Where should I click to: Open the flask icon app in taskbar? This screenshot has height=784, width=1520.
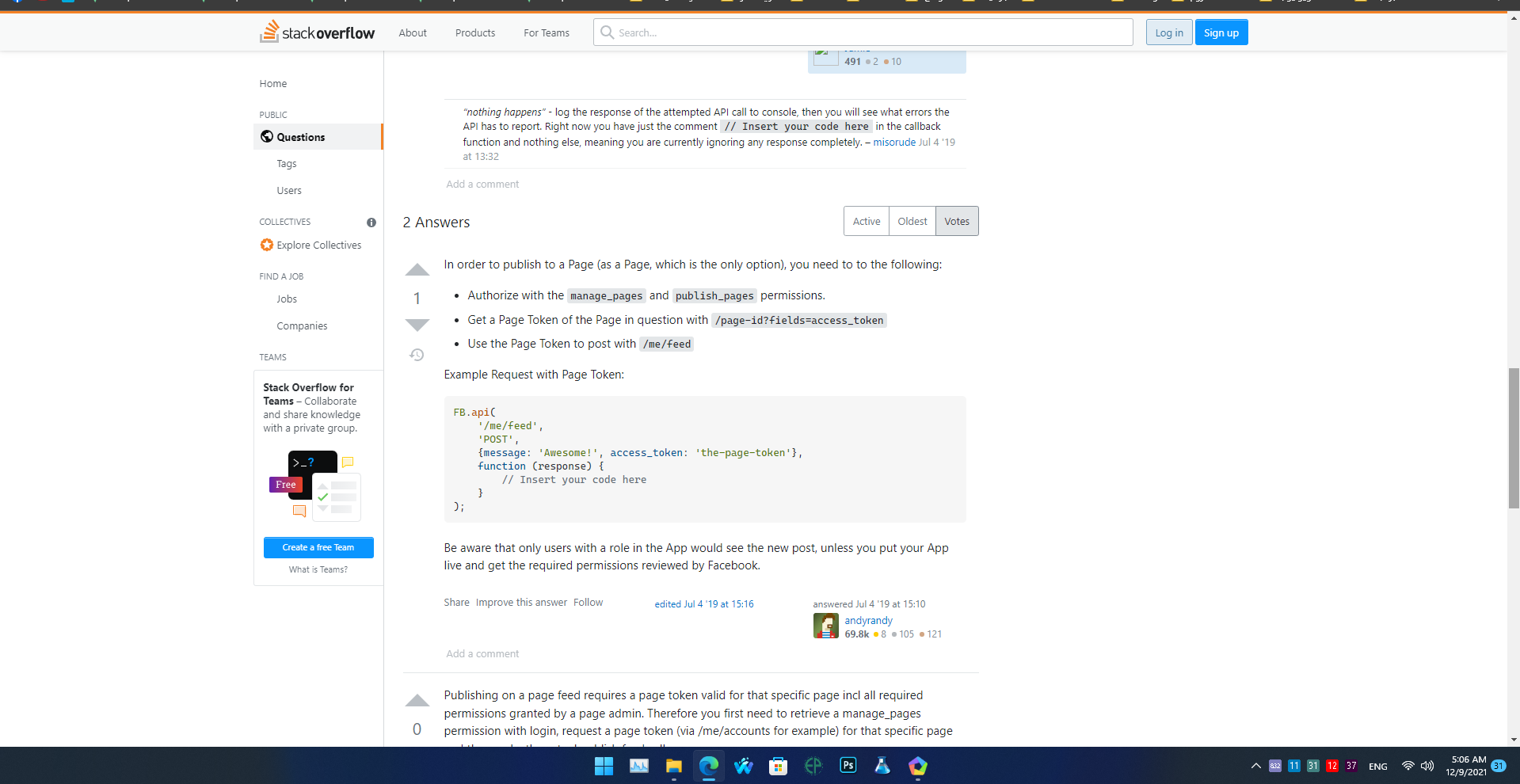[882, 766]
